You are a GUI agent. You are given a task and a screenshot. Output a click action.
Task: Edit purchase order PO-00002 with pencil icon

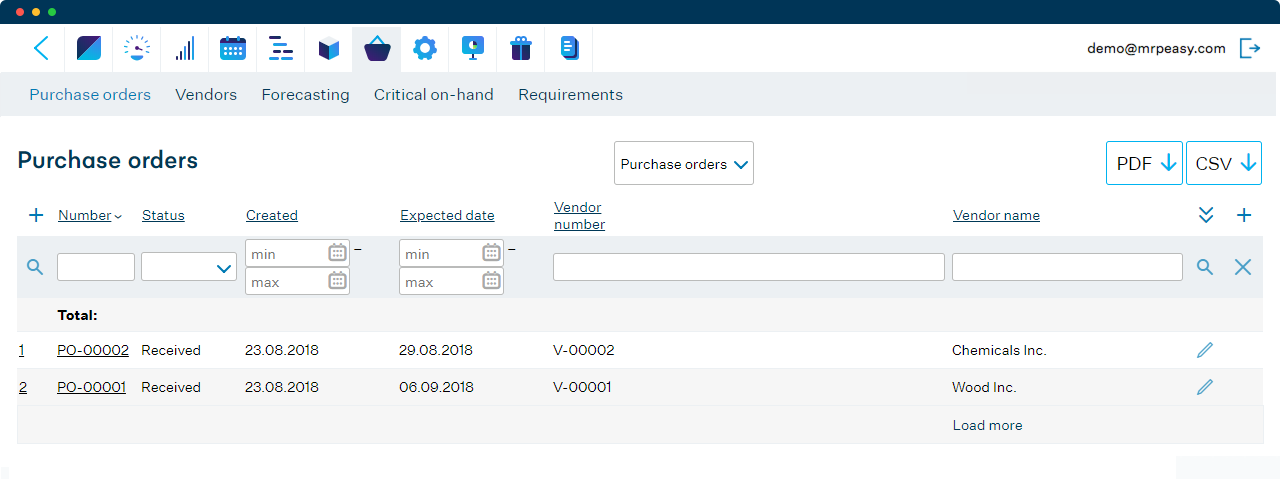[1205, 350]
